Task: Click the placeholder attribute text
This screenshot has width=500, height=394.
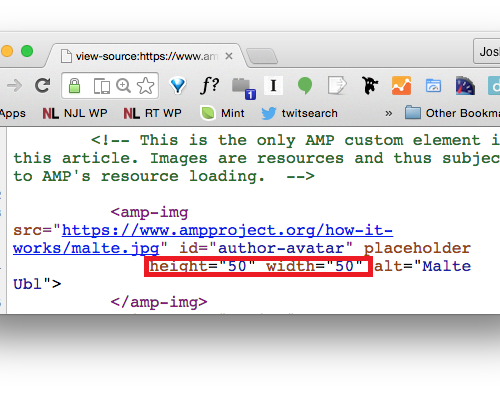Action: pyautogui.click(x=417, y=248)
